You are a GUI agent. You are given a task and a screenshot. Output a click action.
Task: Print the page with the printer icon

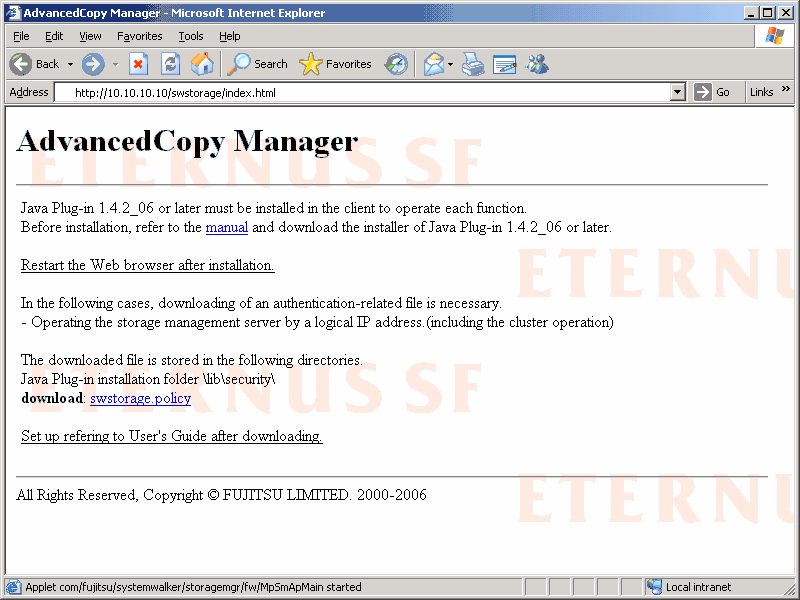point(473,64)
